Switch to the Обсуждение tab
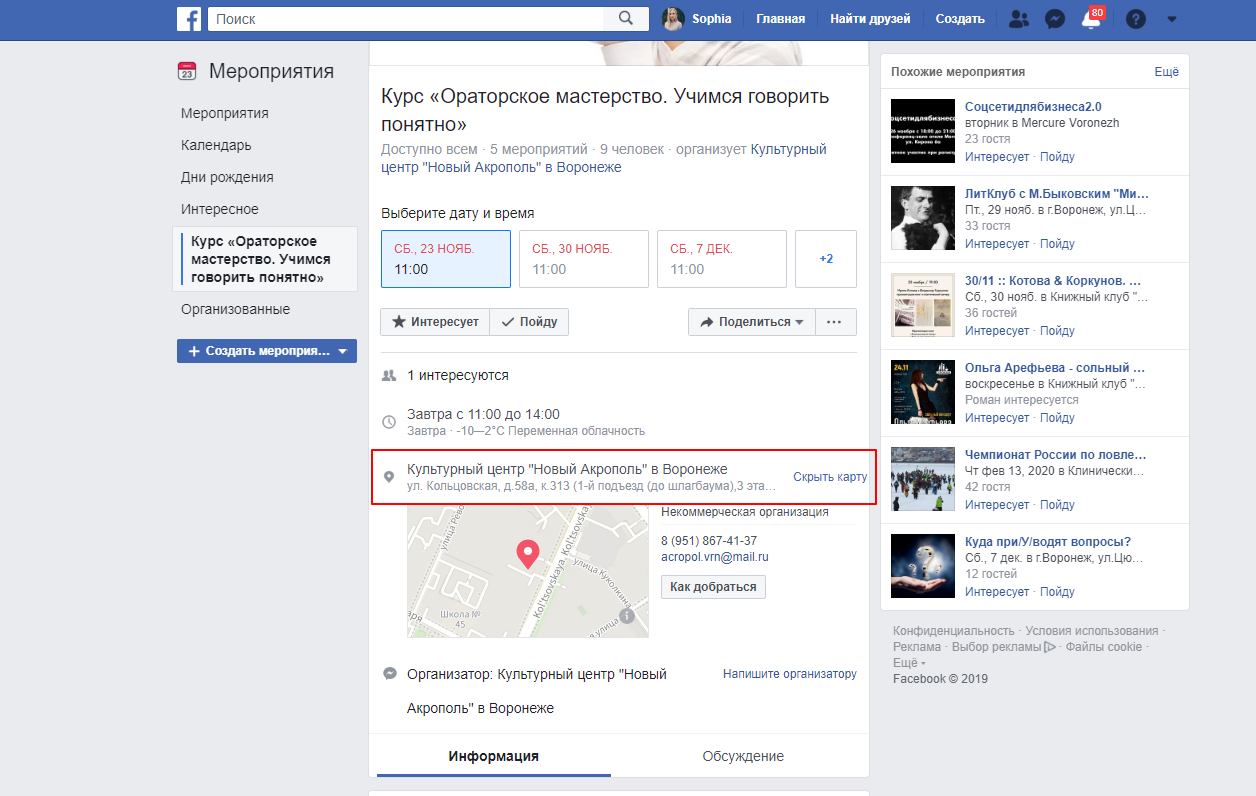The width and height of the screenshot is (1256, 796). click(743, 756)
